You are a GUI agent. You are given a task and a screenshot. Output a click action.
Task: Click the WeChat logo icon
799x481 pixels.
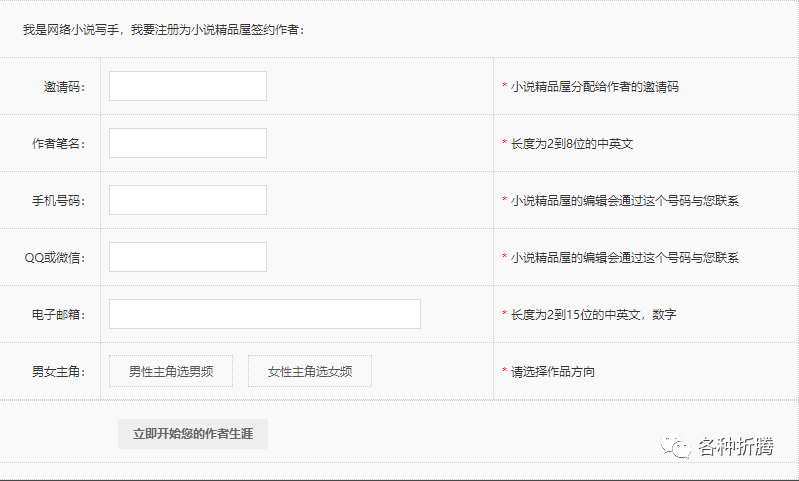679,446
